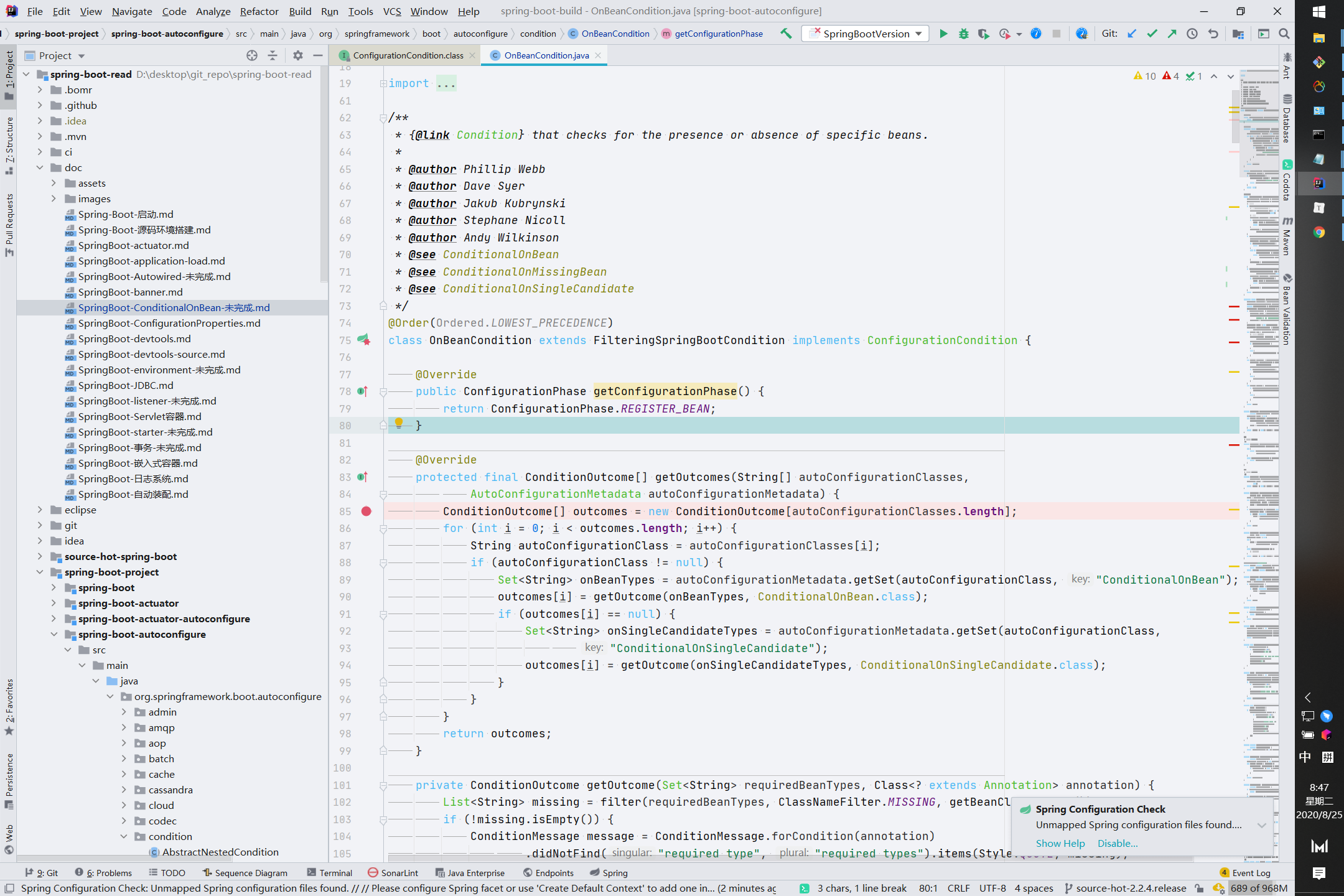Open Project panel settings gear

[x=297, y=55]
